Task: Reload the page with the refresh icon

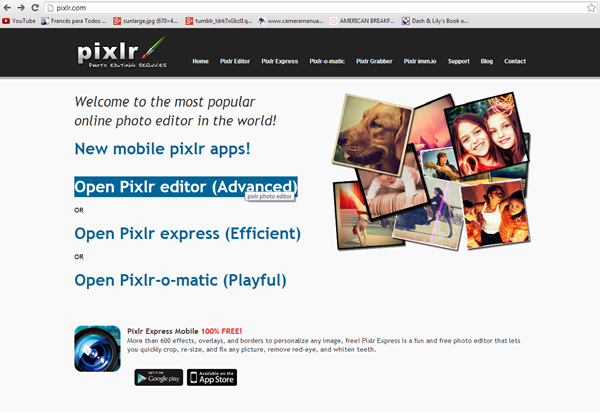Action: click(x=35, y=7)
